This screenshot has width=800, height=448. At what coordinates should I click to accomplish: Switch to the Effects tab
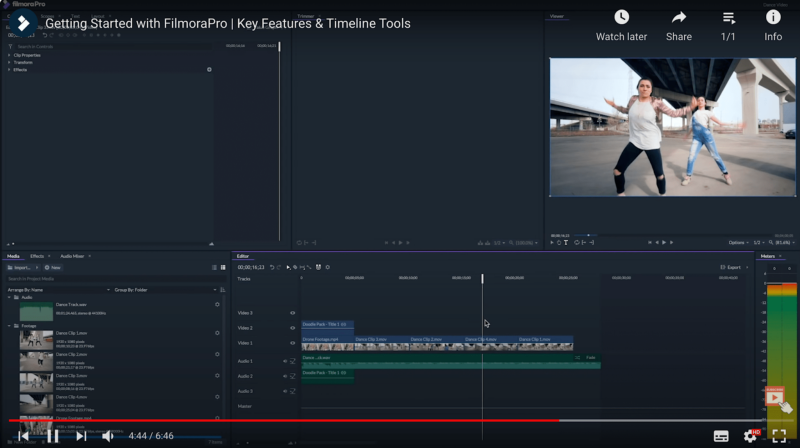[37, 256]
